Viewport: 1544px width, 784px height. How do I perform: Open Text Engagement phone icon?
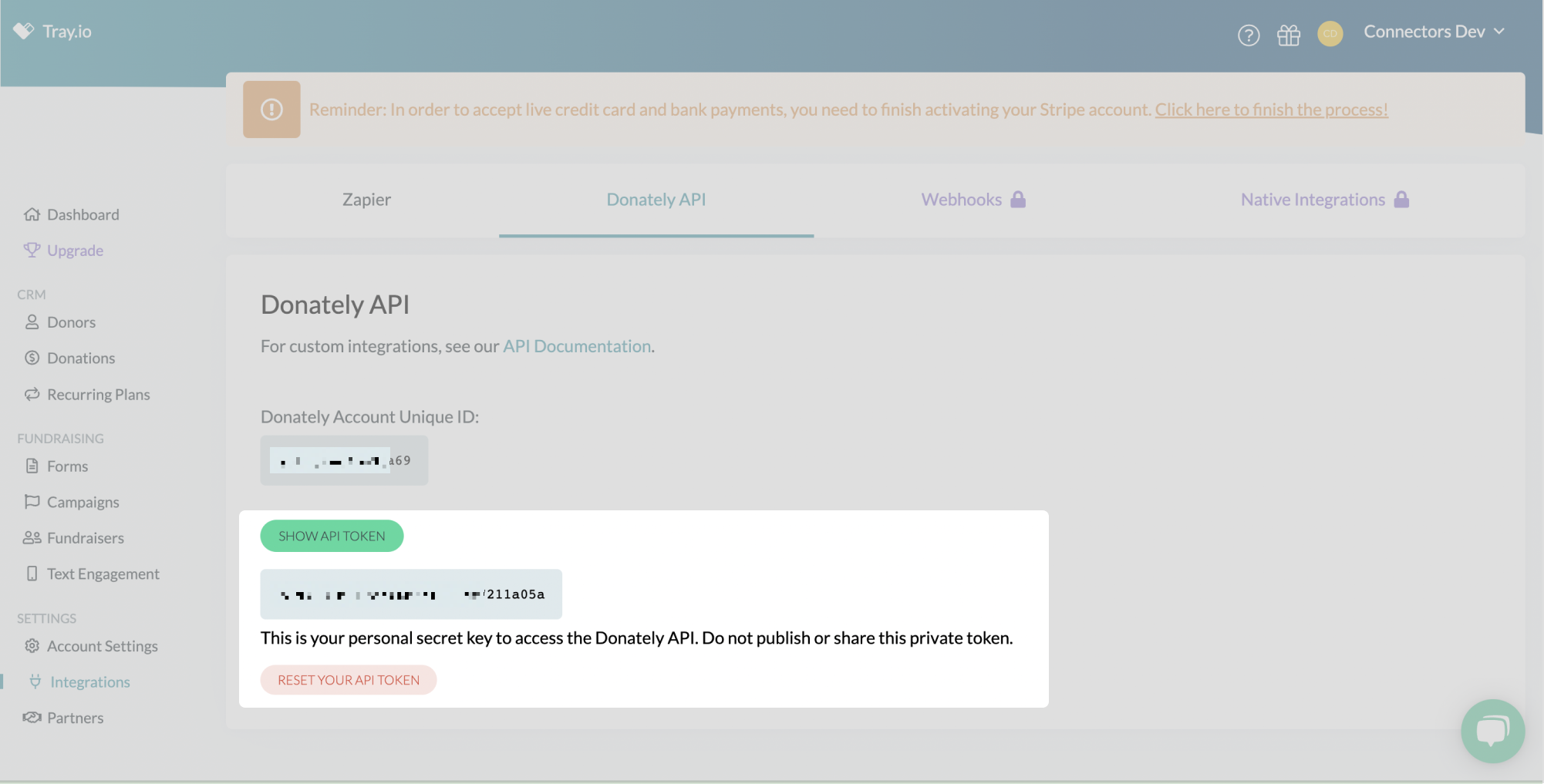pyautogui.click(x=32, y=574)
